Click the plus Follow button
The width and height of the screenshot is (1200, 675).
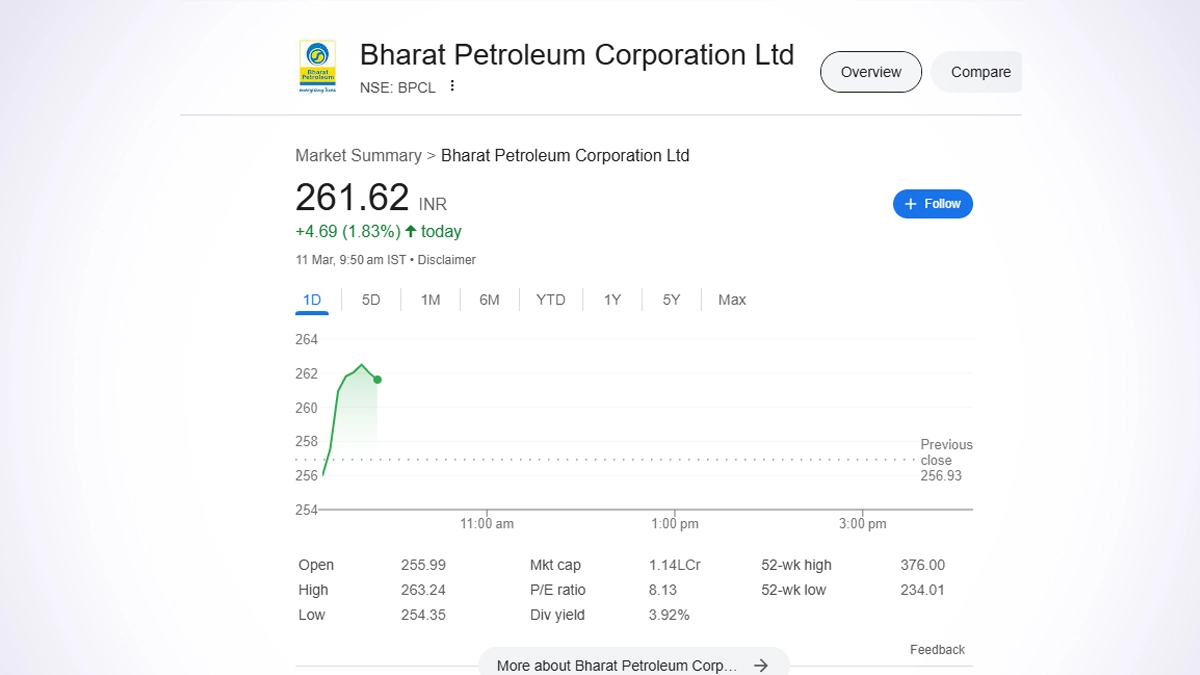pyautogui.click(x=932, y=204)
